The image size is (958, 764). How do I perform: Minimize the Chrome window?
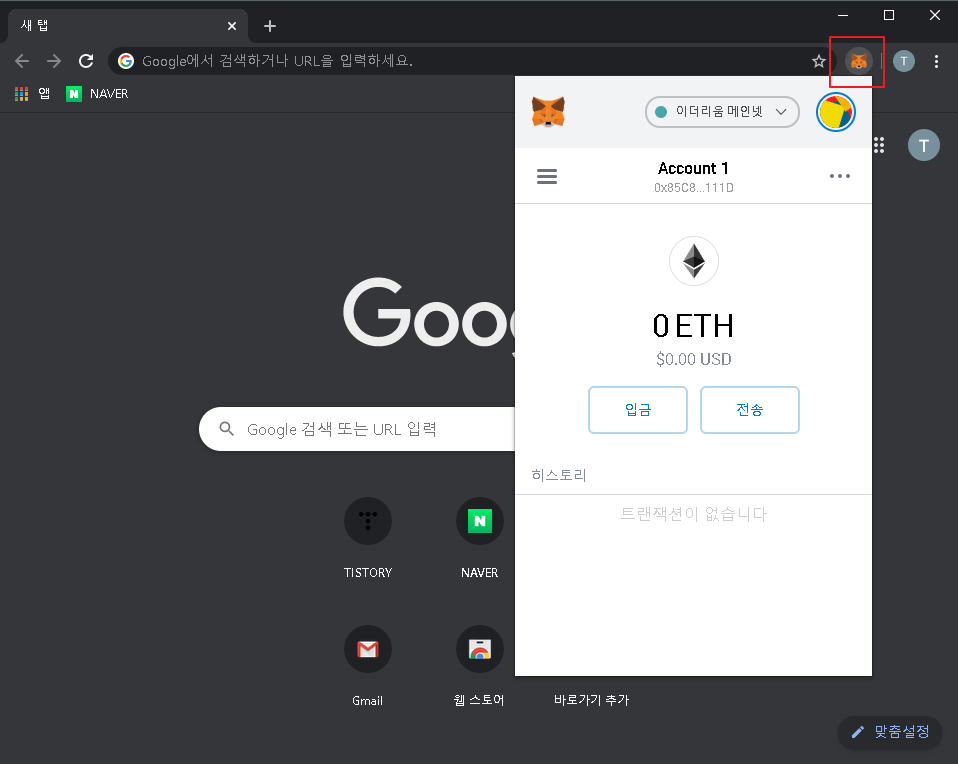click(843, 15)
